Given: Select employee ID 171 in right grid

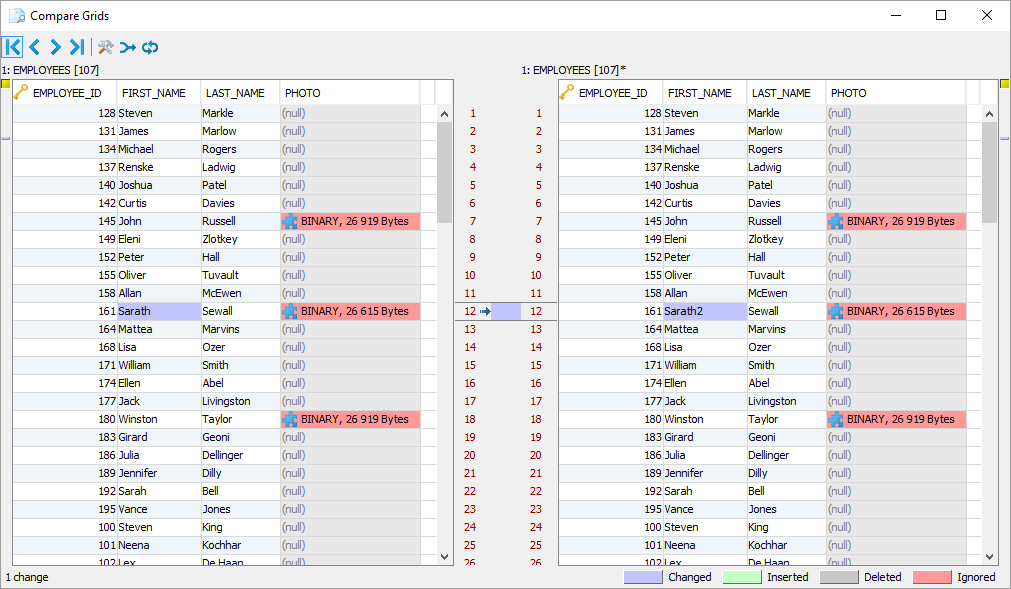Looking at the screenshot, I should coord(611,365).
